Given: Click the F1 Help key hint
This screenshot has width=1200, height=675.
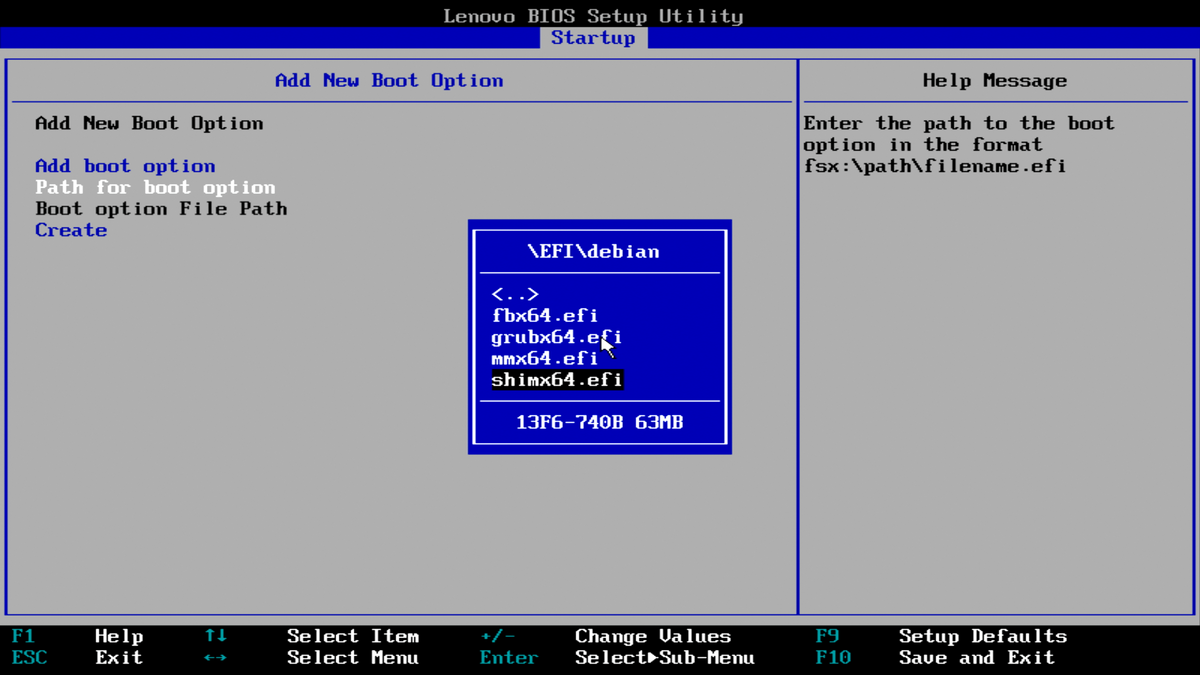Looking at the screenshot, I should click(78, 636).
